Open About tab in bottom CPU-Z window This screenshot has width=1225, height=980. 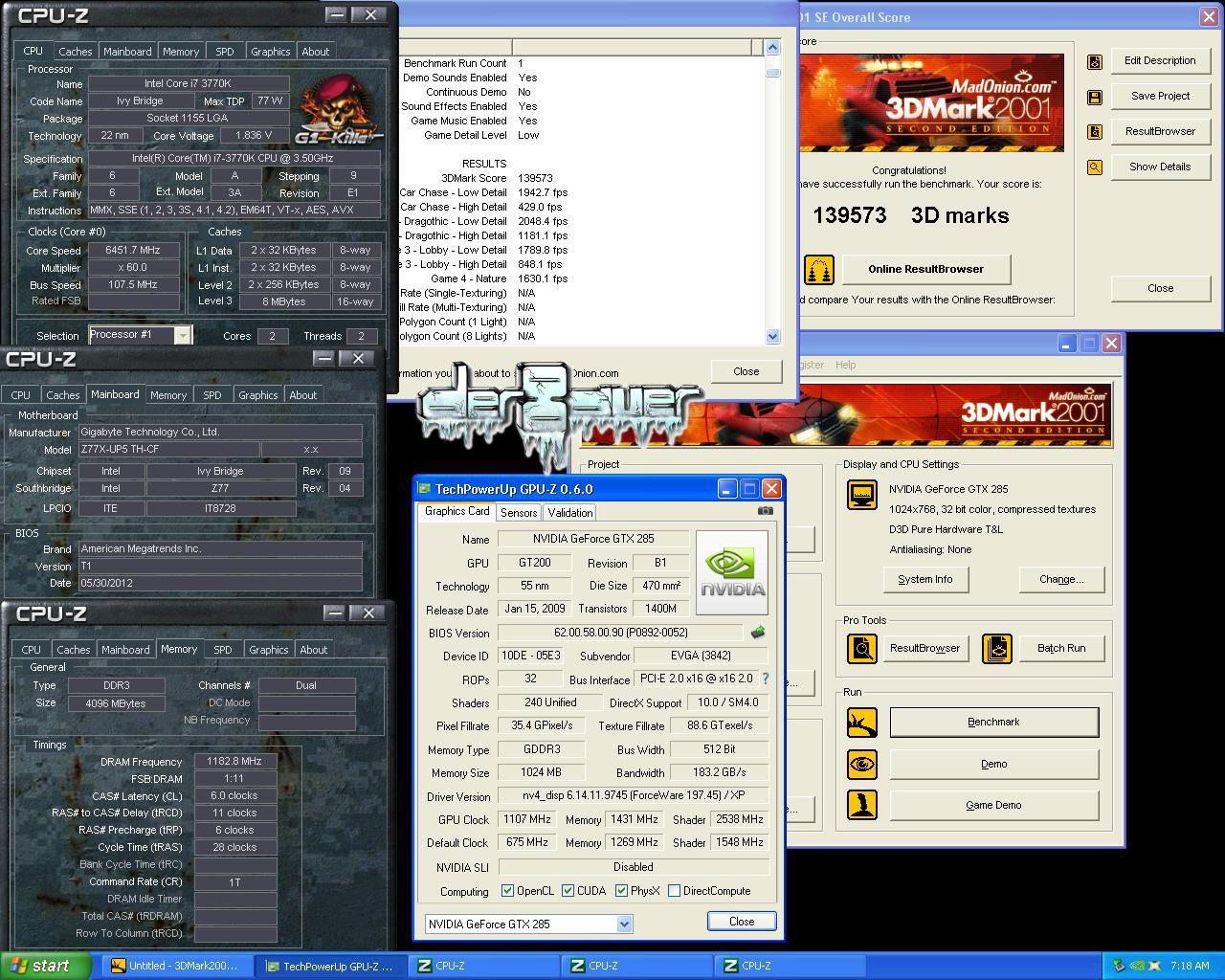click(x=314, y=650)
